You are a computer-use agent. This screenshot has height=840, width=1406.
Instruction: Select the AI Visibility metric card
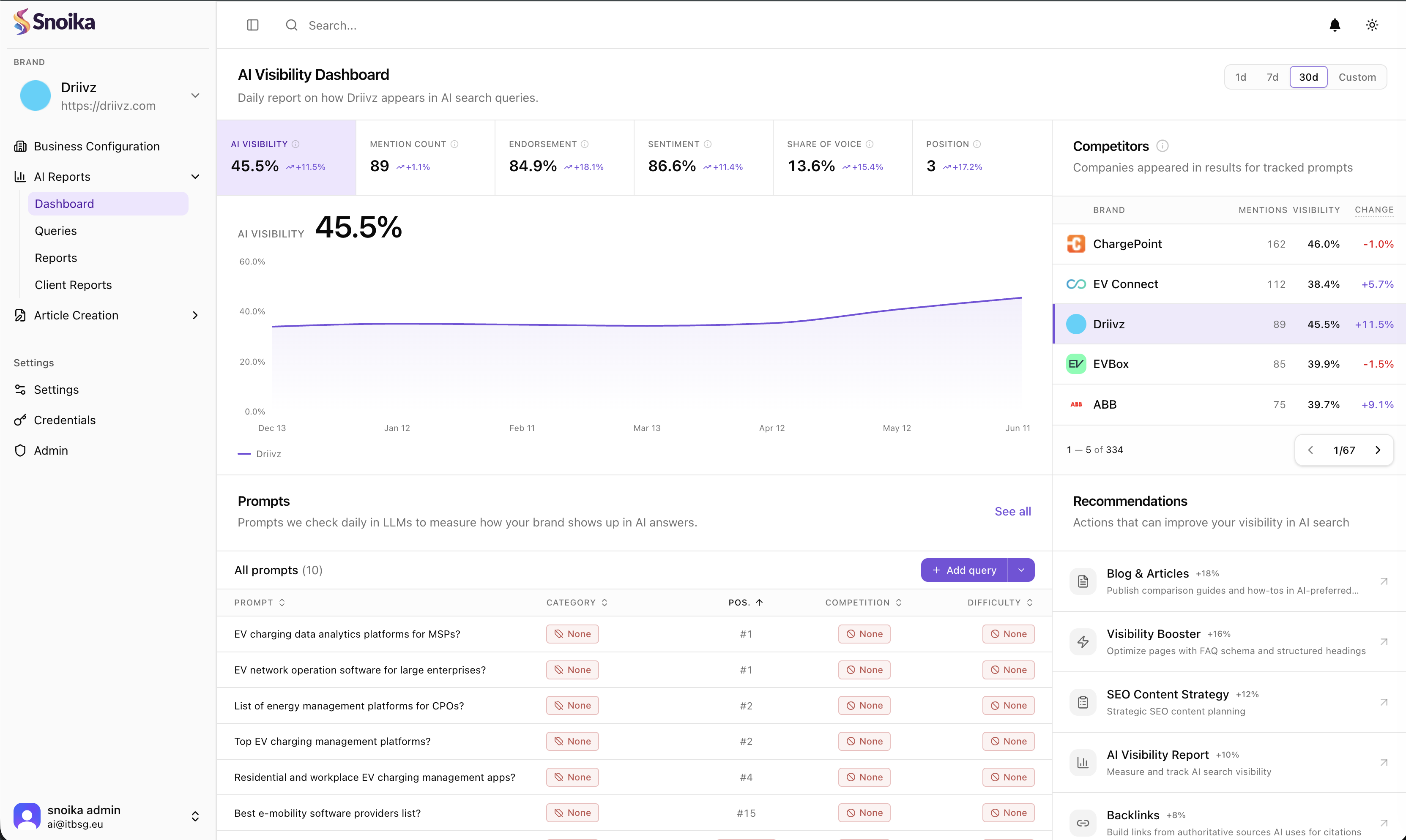pos(287,157)
